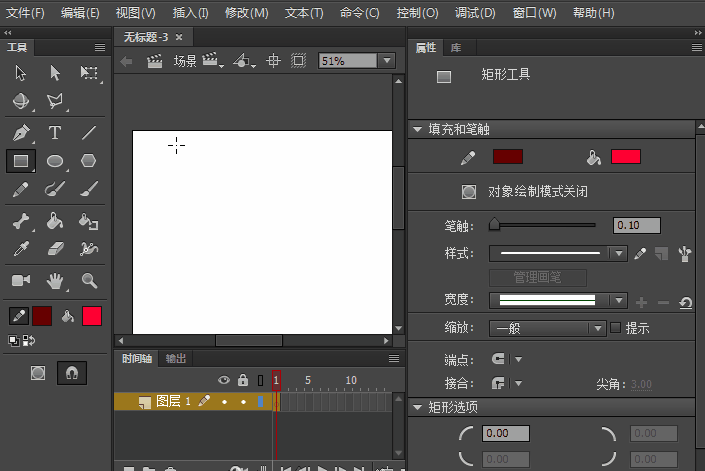Select the Text tool
Viewport: 705px width, 471px height.
click(x=55, y=133)
